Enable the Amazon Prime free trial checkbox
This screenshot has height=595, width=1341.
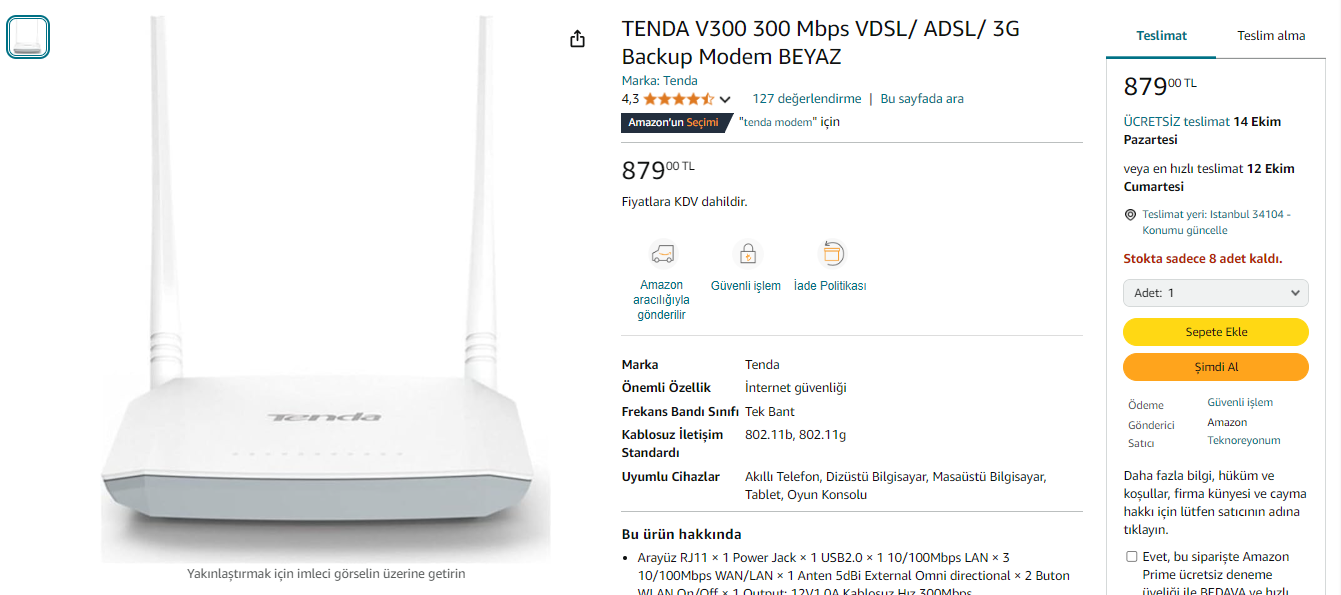pyautogui.click(x=1132, y=557)
